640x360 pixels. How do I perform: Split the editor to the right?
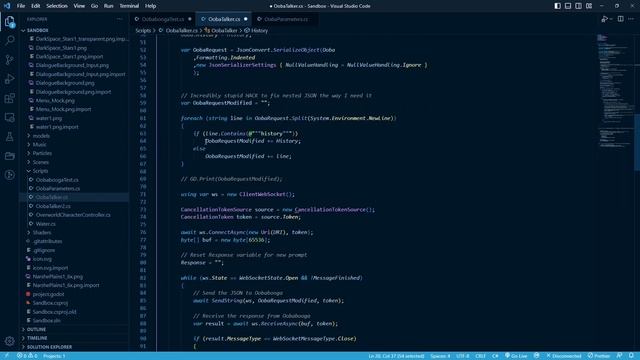pos(620,19)
